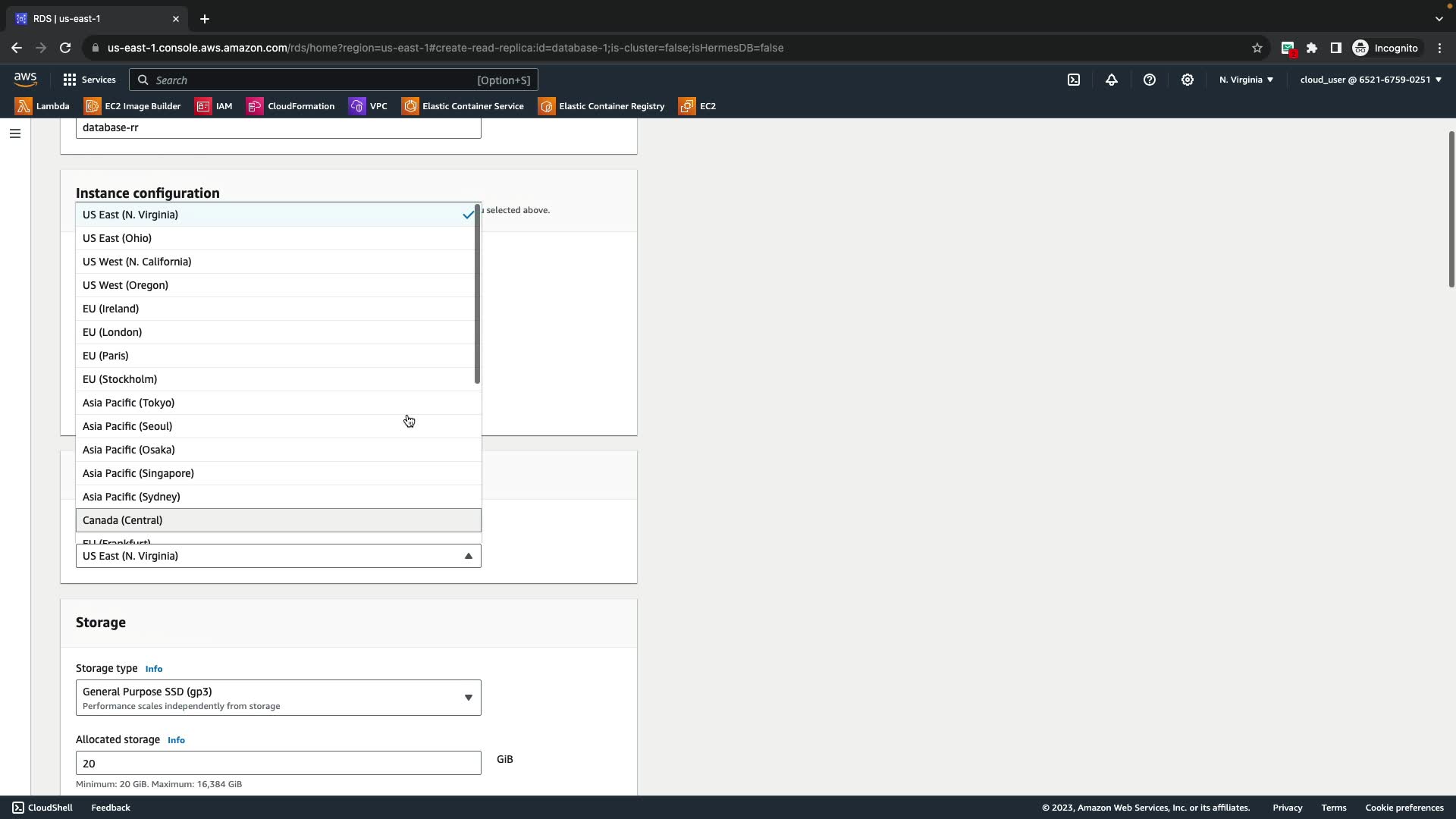Open the Storage type dropdown
Viewport: 1456px width, 819px height.
(278, 698)
